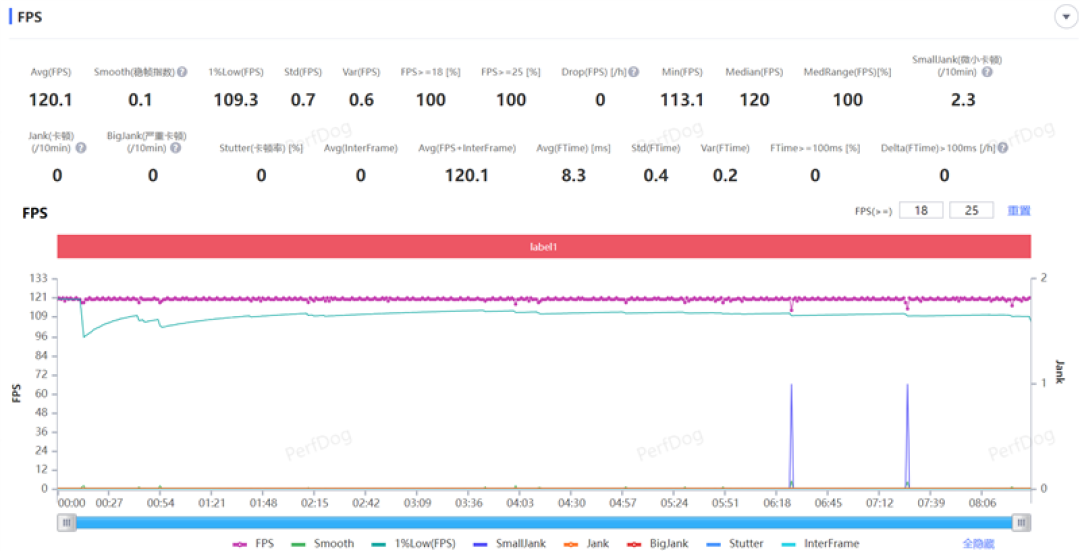This screenshot has height=551, width=1080.
Task: Toggle Smooth series in chart legend
Action: [x=322, y=543]
